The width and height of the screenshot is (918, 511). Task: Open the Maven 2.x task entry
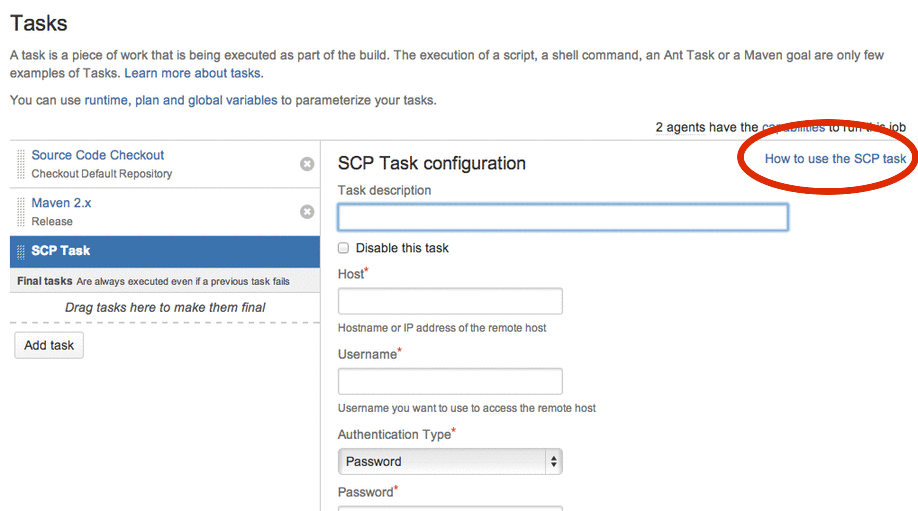pyautogui.click(x=61, y=203)
